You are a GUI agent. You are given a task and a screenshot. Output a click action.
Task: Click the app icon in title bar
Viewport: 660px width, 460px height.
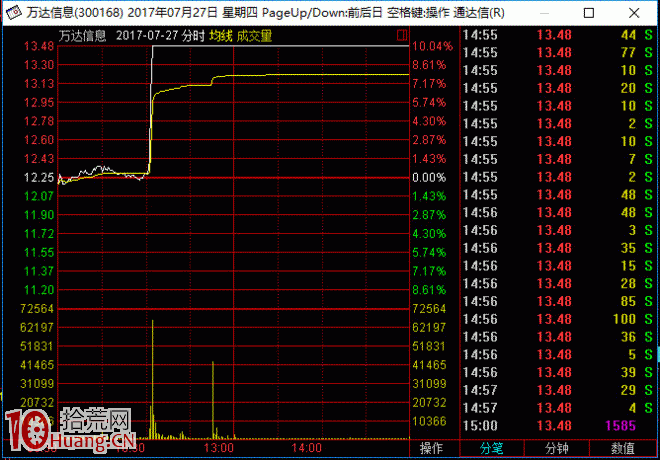coord(13,13)
